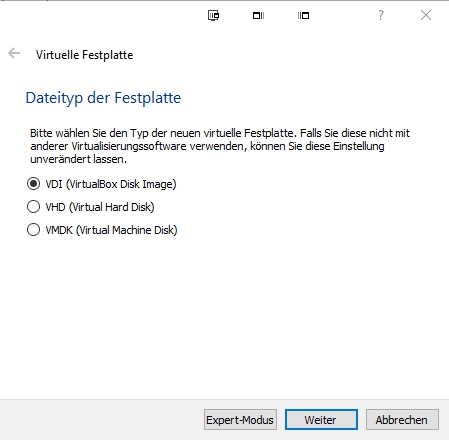Close the Virtuelle Festplatte dialog with the X
This screenshot has height=440, width=449.
pyautogui.click(x=426, y=15)
